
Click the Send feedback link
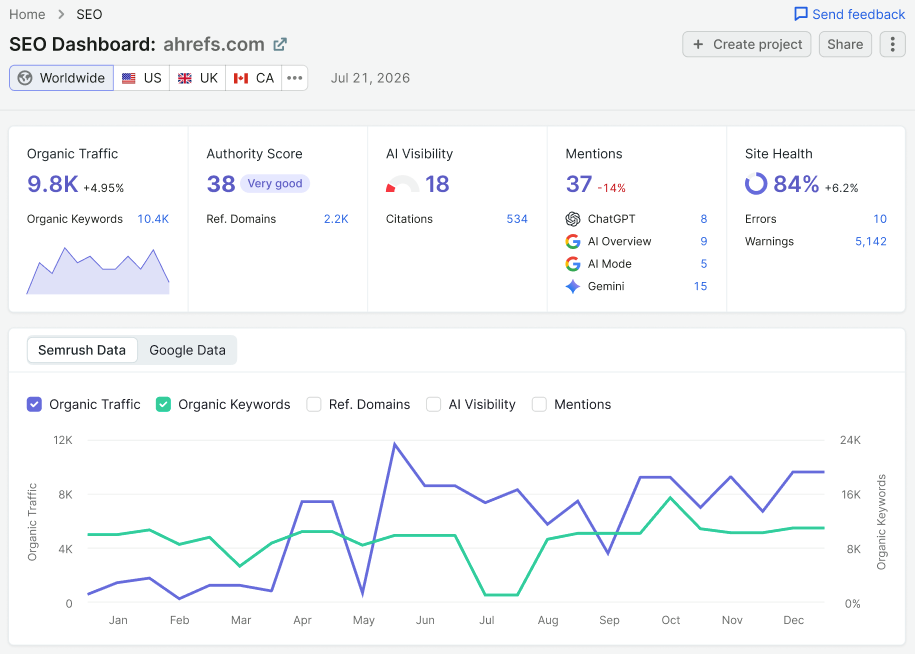(x=850, y=14)
